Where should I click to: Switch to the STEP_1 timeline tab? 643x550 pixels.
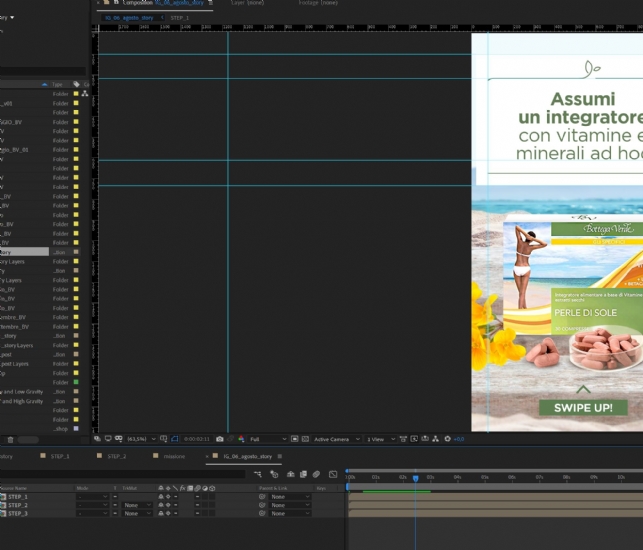coord(60,456)
